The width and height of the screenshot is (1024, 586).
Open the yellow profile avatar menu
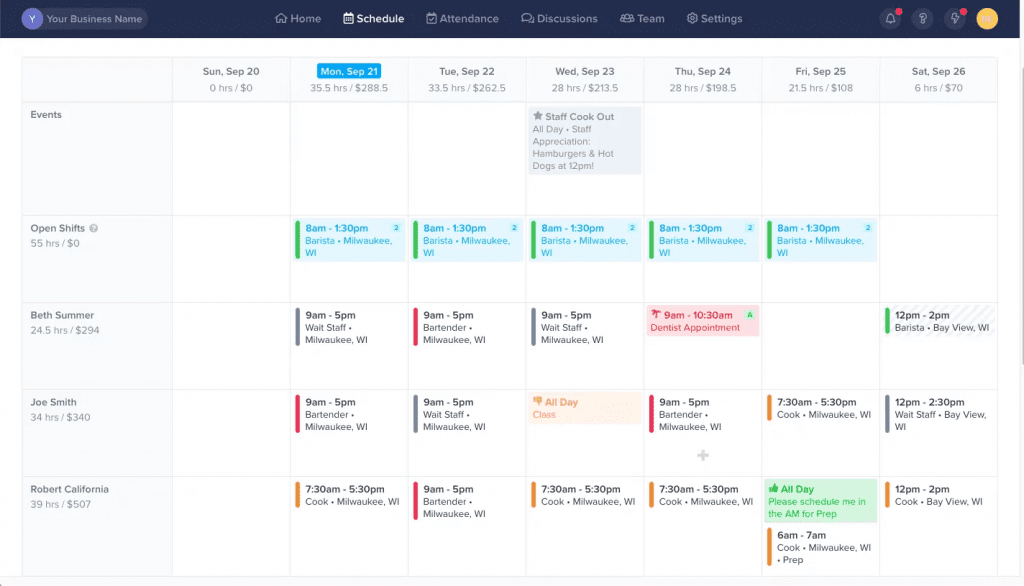[988, 17]
